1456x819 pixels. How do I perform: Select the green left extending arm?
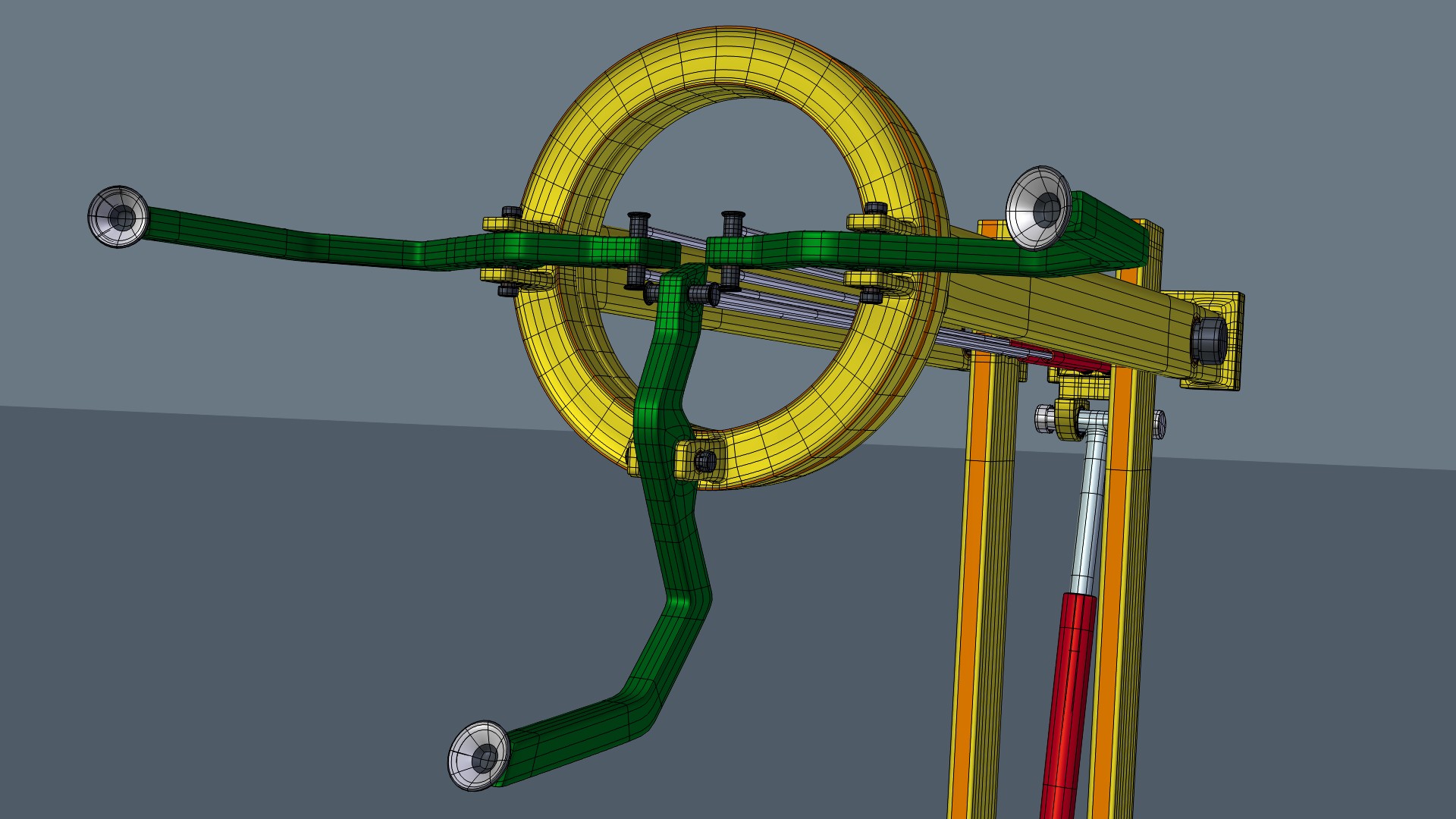(394, 241)
